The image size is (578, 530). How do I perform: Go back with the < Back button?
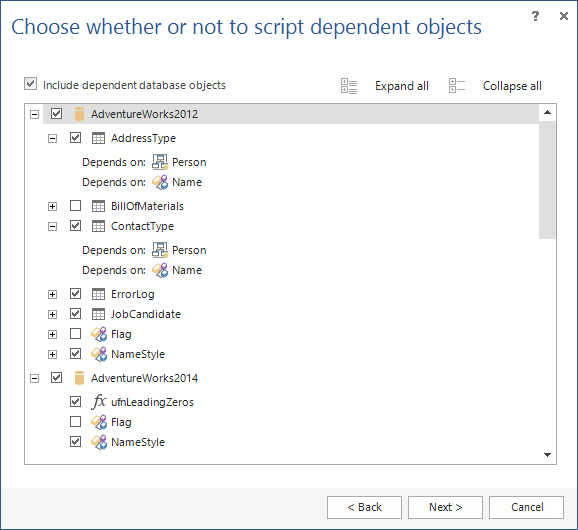pyautogui.click(x=364, y=507)
